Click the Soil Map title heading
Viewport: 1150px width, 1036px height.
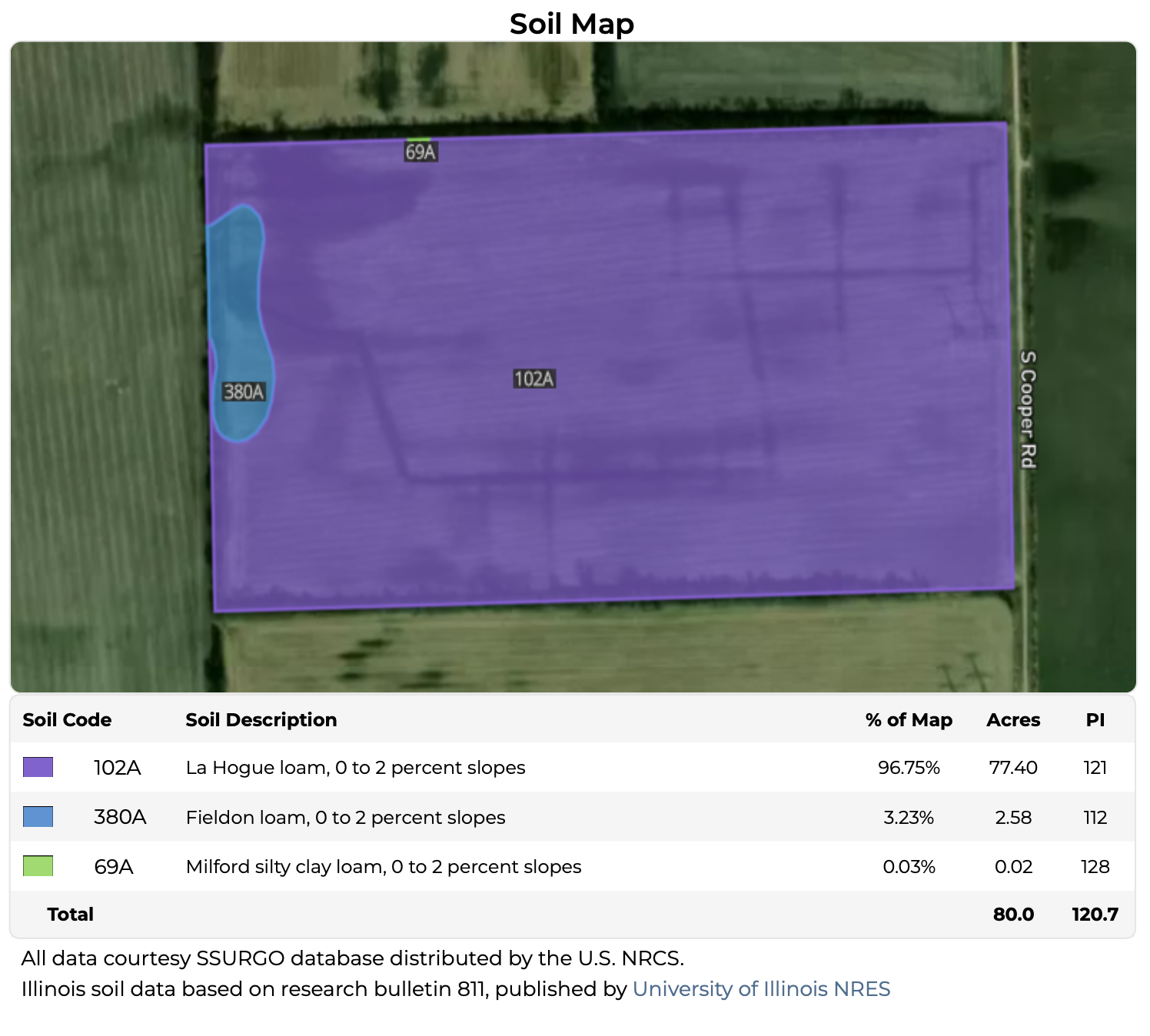pyautogui.click(x=572, y=24)
